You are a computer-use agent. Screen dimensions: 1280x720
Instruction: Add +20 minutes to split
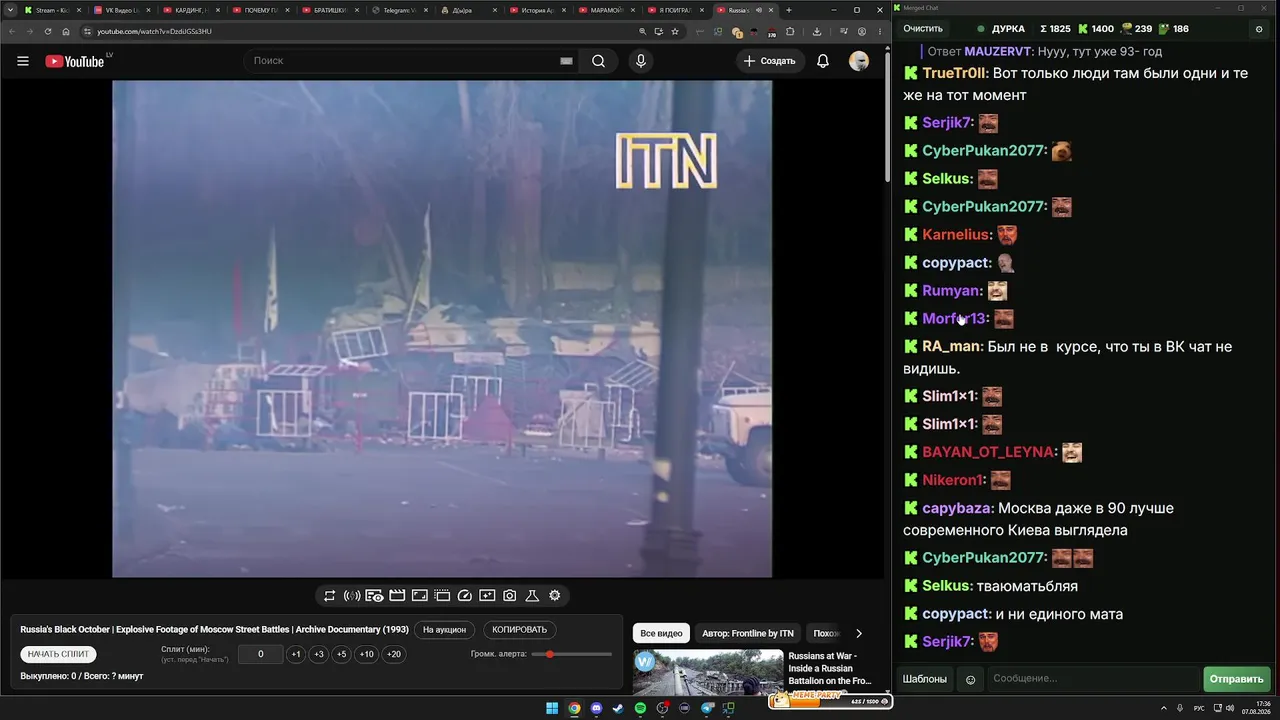[x=394, y=654]
